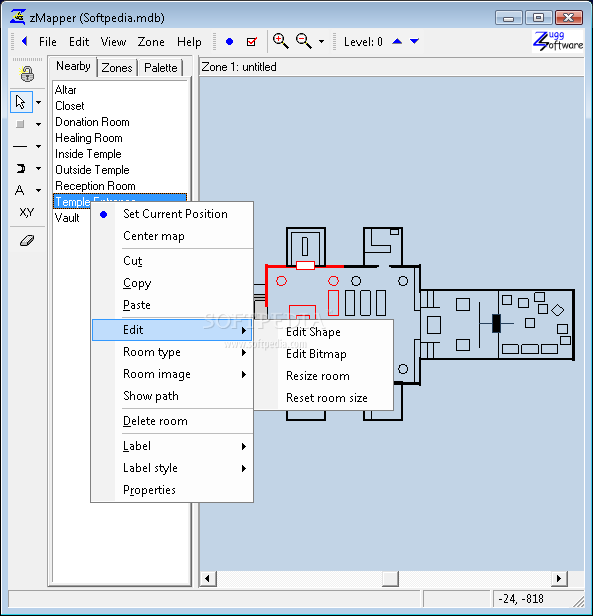Open the Help menu
Screen dimensions: 593x616
pyautogui.click(x=189, y=42)
